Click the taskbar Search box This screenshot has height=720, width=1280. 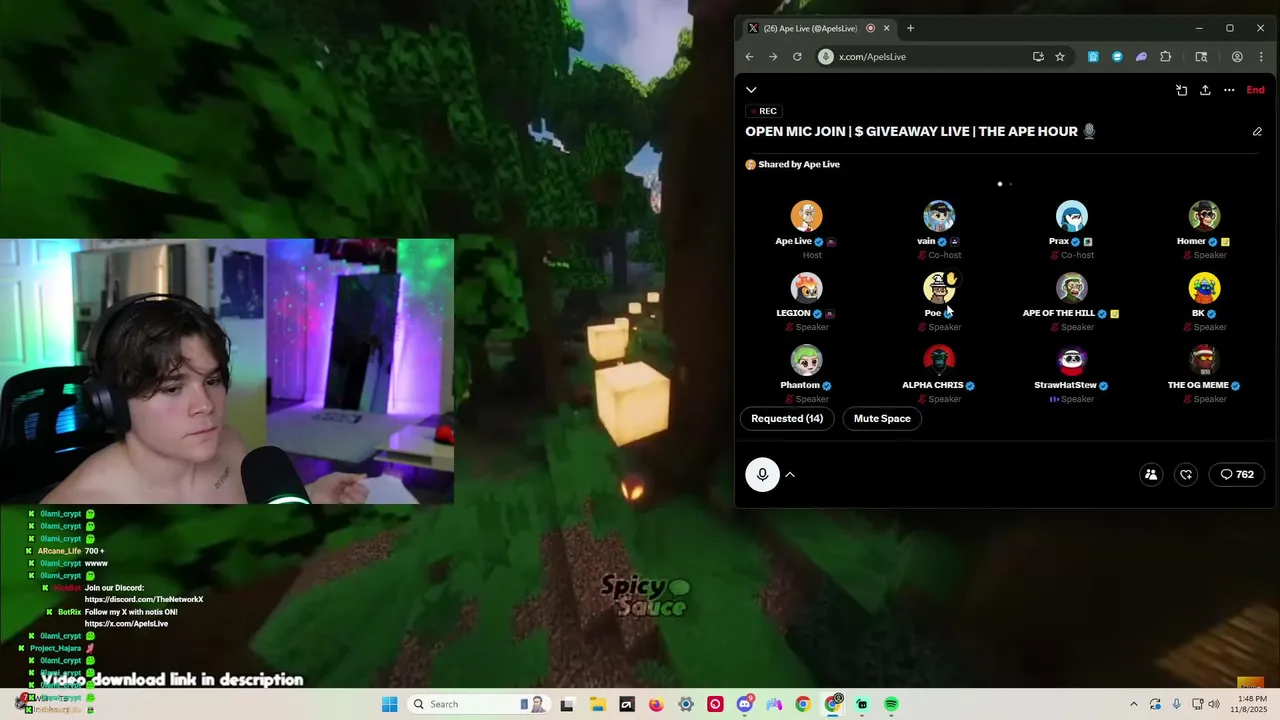pyautogui.click(x=478, y=704)
